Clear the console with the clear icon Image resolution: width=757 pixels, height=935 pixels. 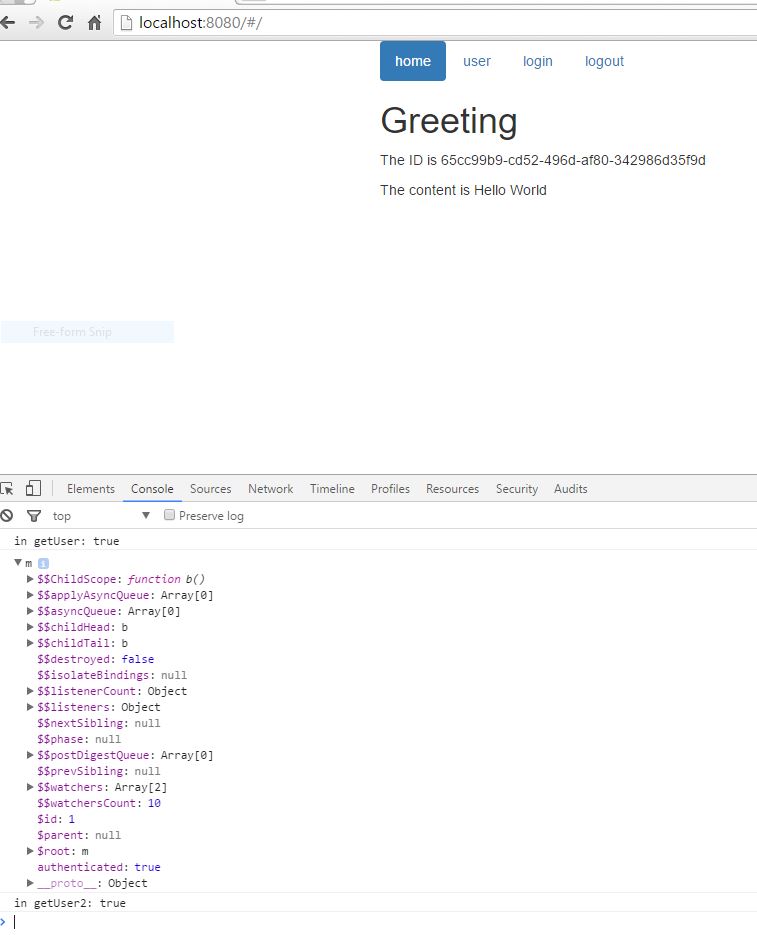click(x=7, y=516)
